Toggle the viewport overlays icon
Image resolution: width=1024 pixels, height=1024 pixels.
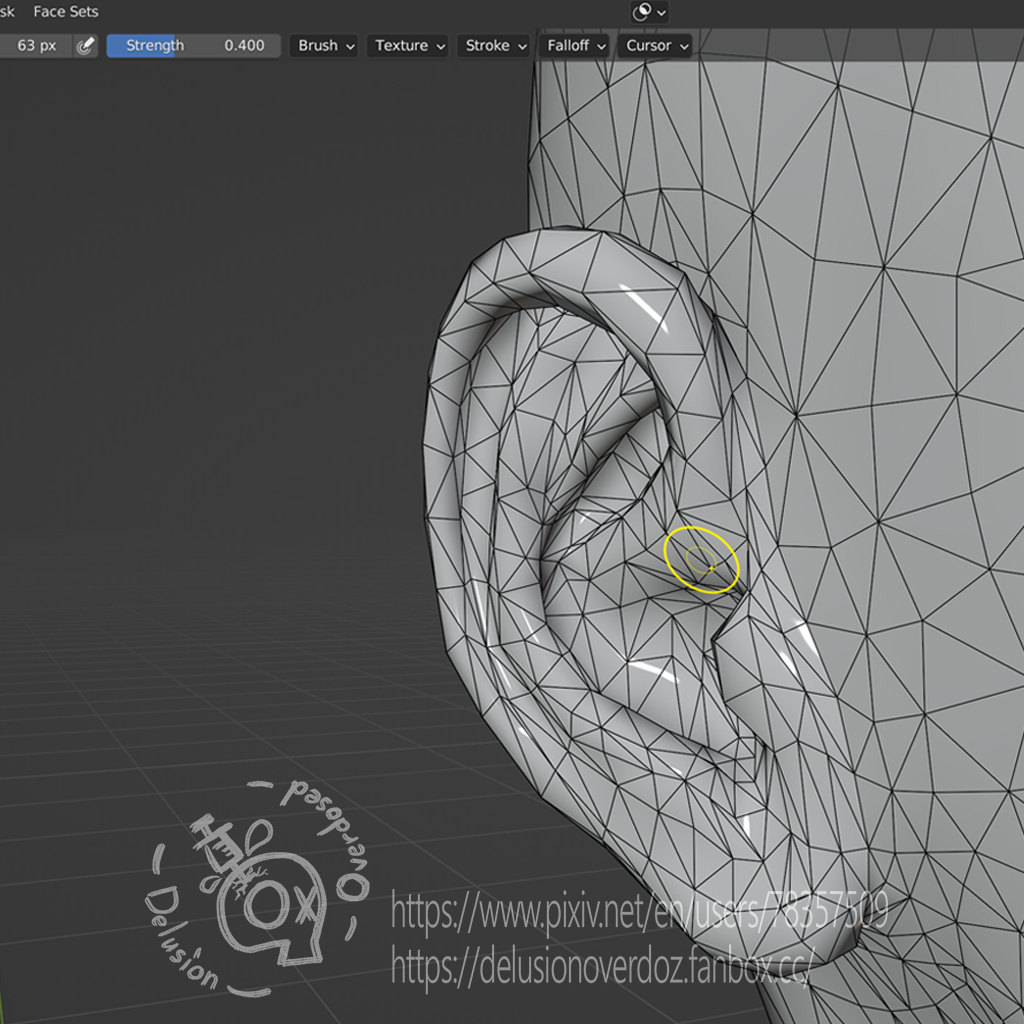(x=642, y=12)
